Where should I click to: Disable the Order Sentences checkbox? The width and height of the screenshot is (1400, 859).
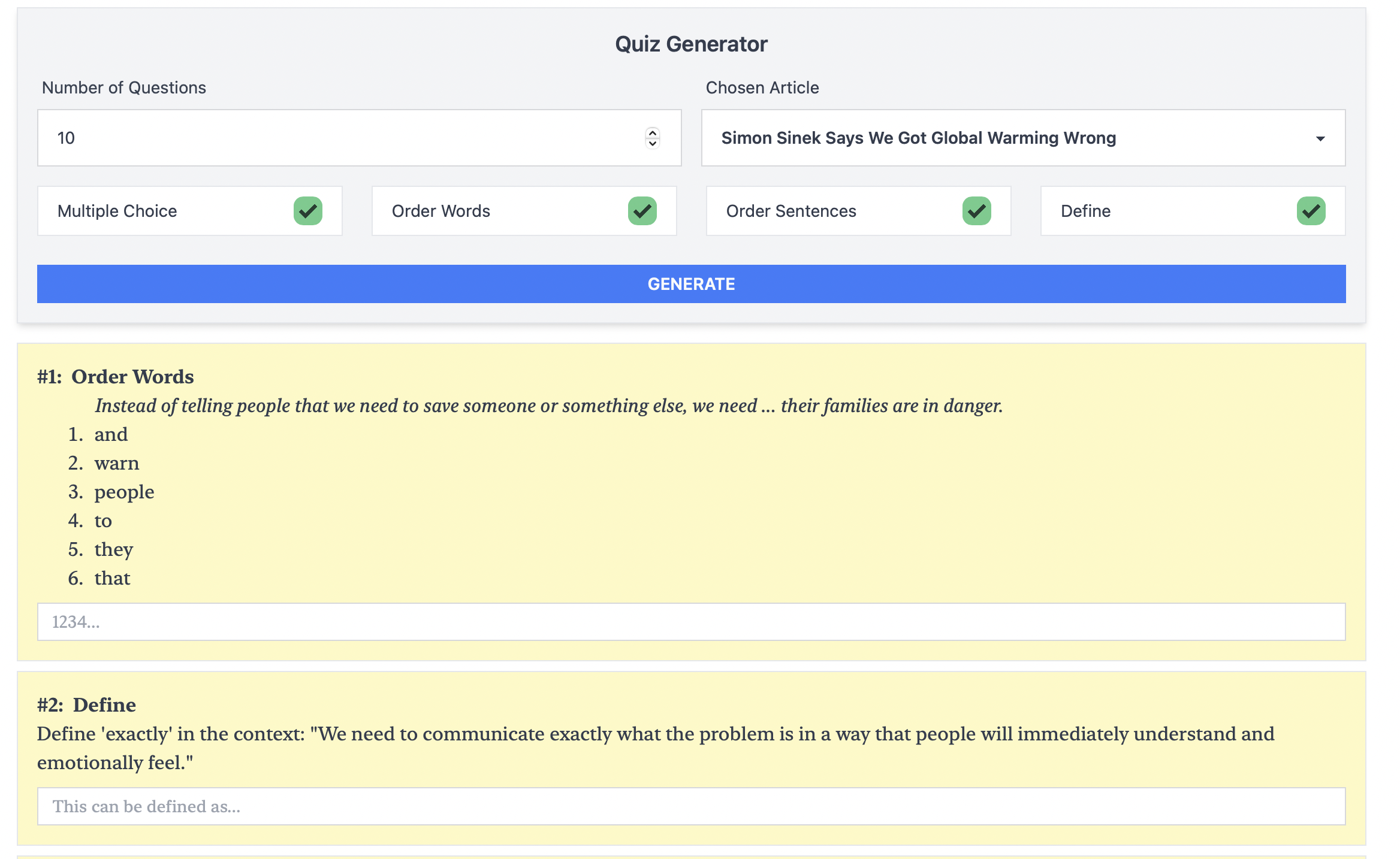[976, 211]
